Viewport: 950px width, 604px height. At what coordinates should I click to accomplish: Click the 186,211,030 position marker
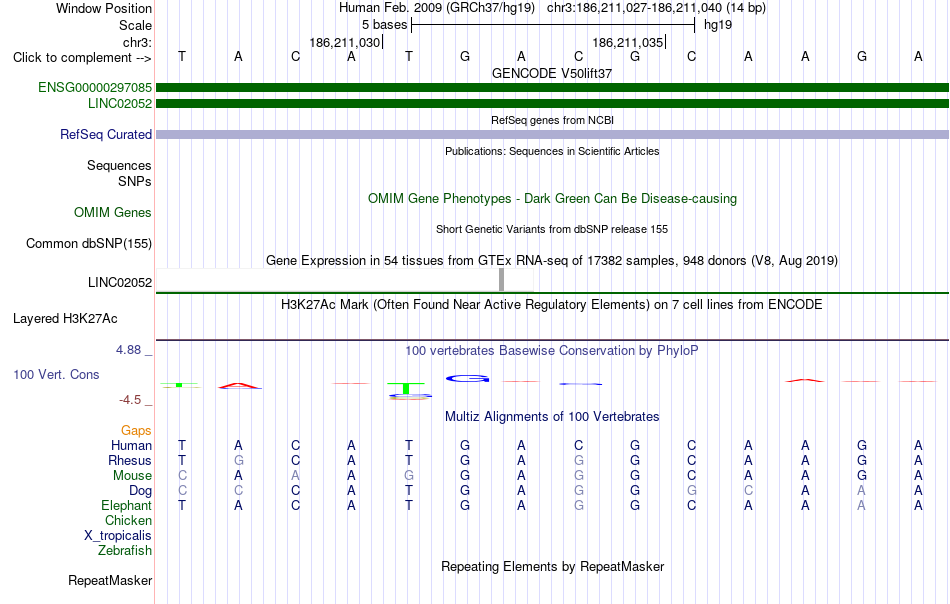coord(345,42)
